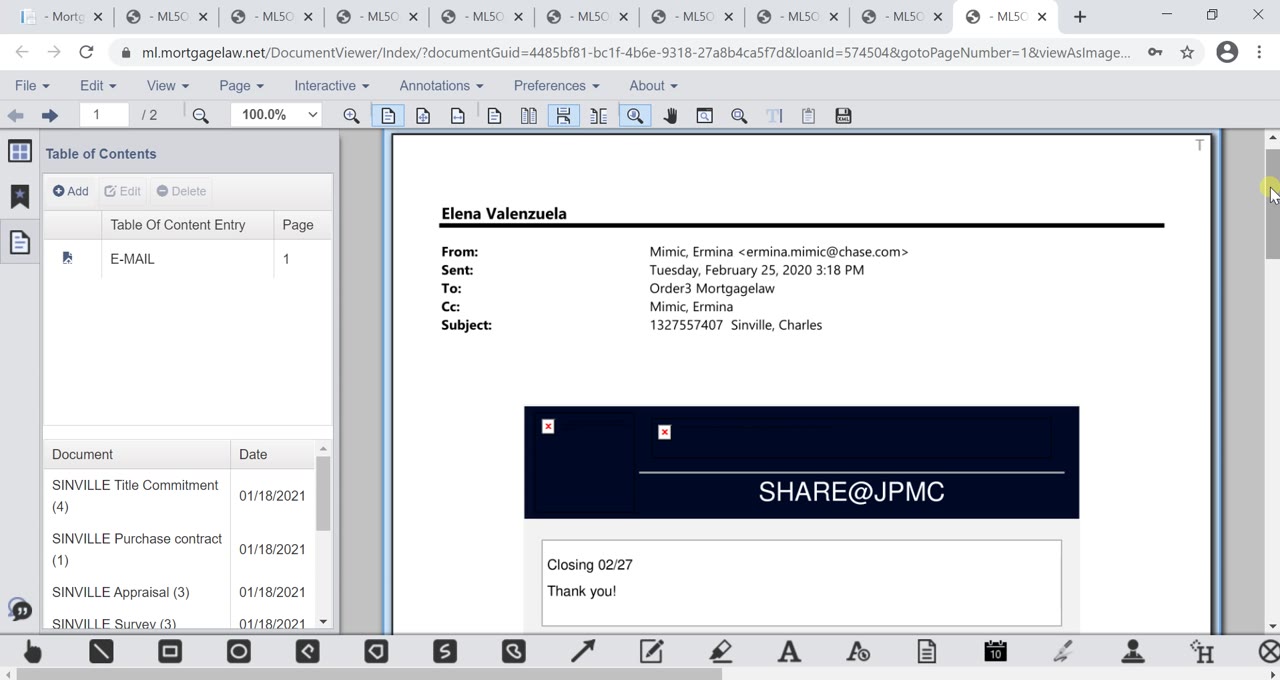The height and width of the screenshot is (680, 1280).
Task: Select the sticky note annotation tool
Action: (926, 652)
